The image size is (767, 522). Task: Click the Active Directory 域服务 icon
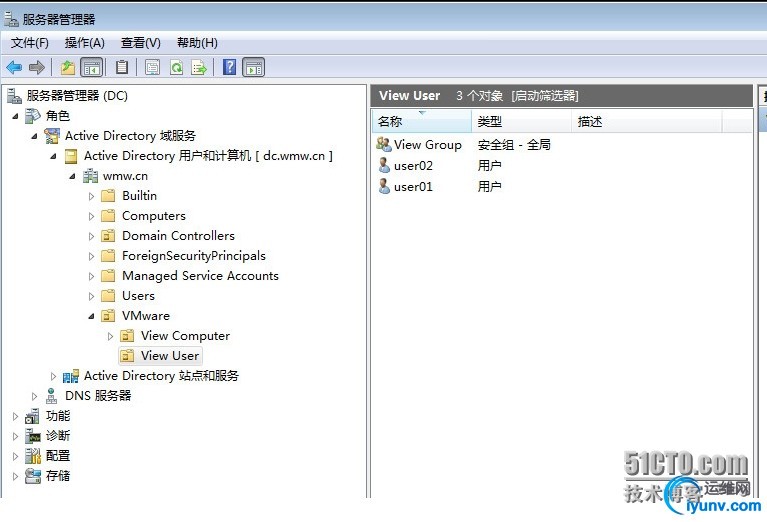coord(52,136)
